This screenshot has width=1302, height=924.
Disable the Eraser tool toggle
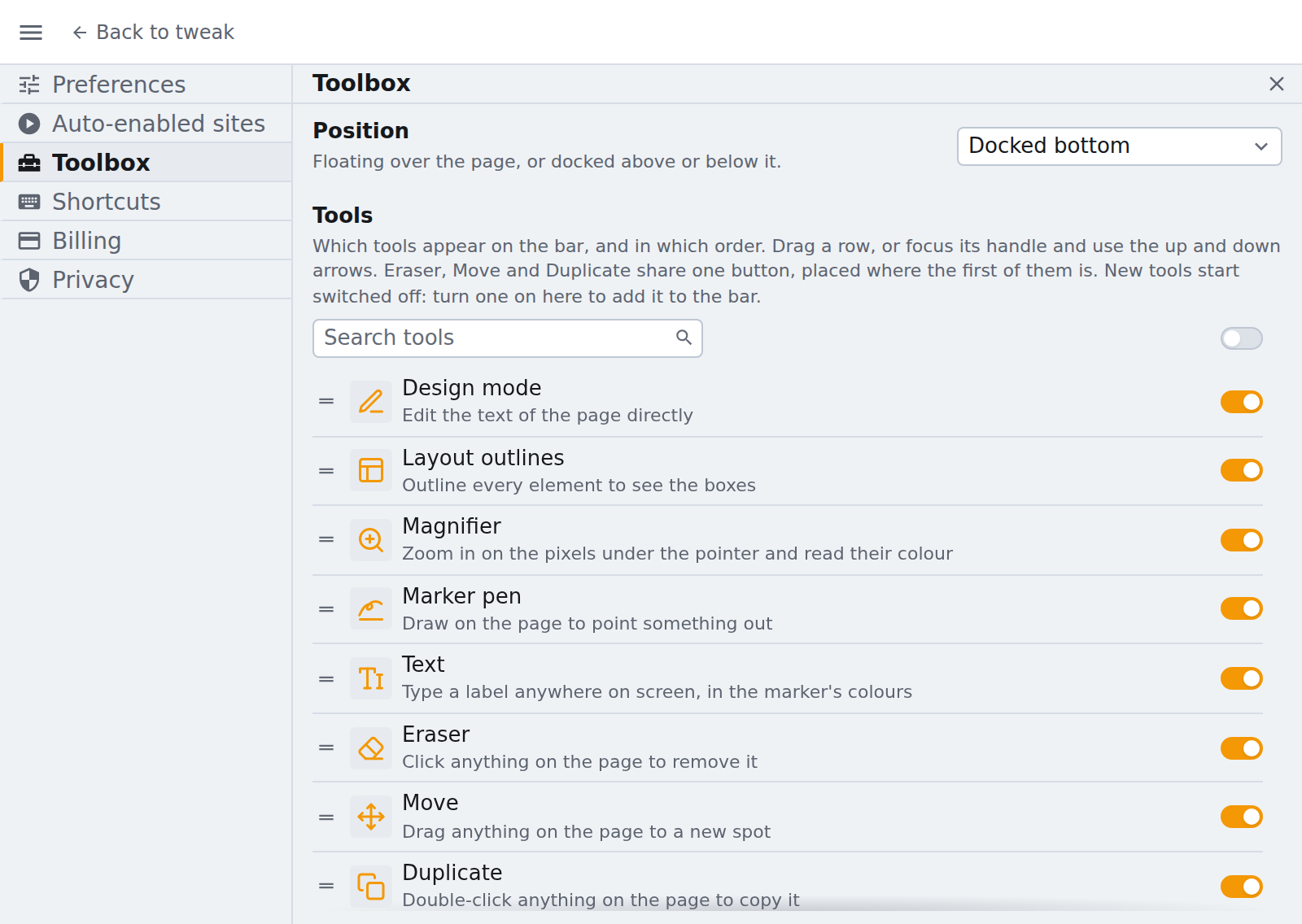pyautogui.click(x=1241, y=748)
